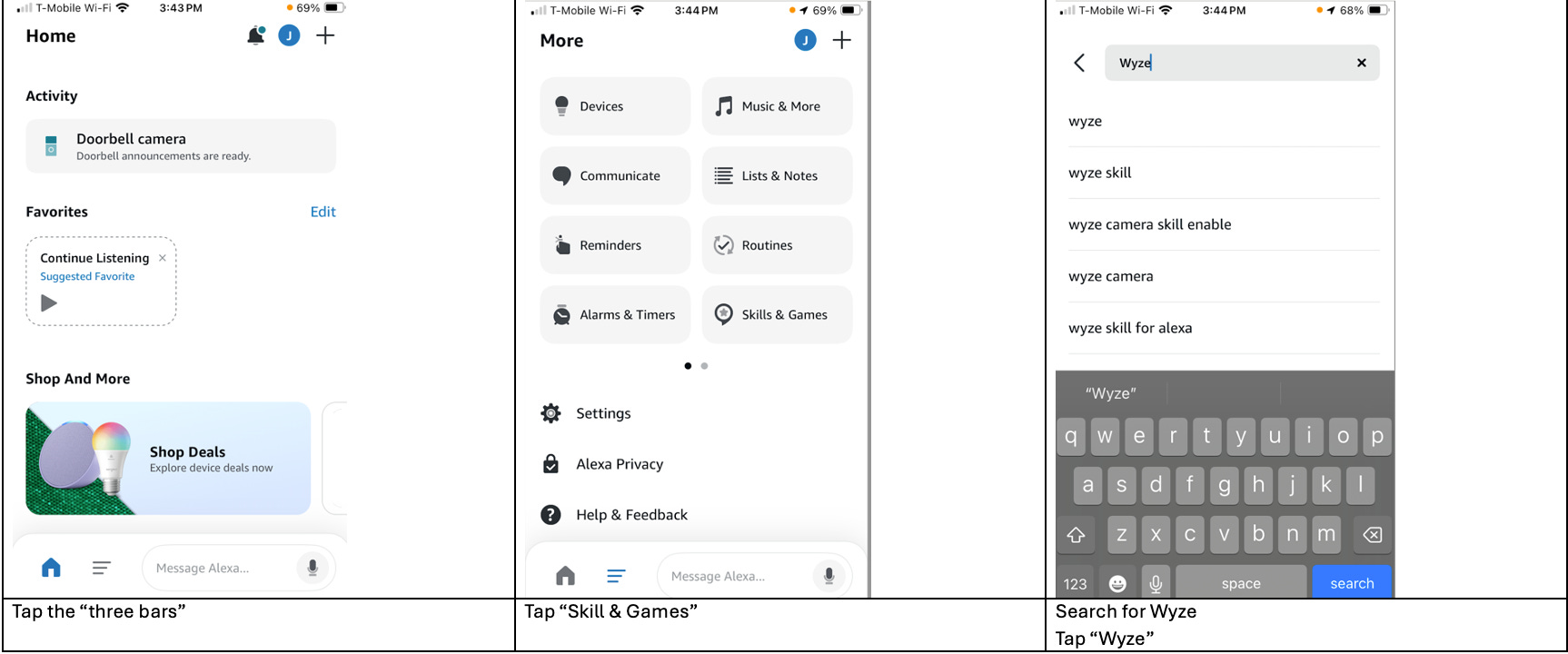Image resolution: width=1568 pixels, height=654 pixels.
Task: Tap the w key
Action: click(1105, 436)
